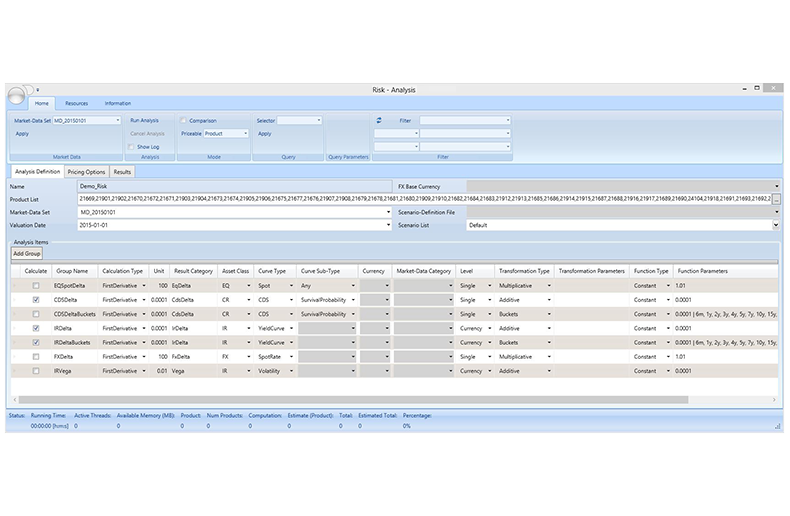Image resolution: width=790 pixels, height=516 pixels.
Task: Click the Transformation Type column header
Action: 524,271
